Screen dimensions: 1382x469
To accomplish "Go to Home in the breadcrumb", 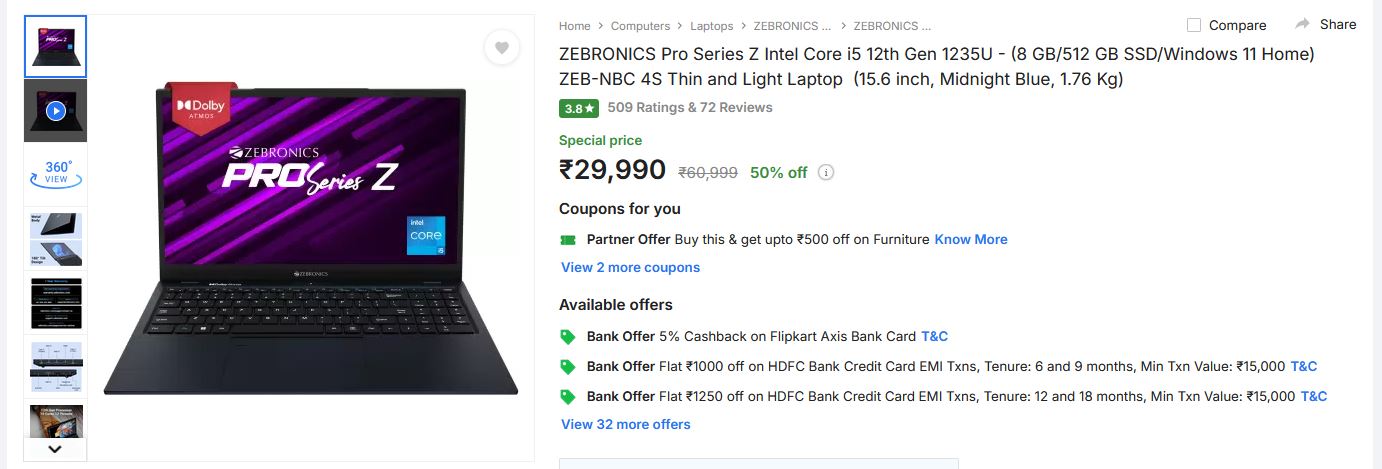I will (574, 26).
